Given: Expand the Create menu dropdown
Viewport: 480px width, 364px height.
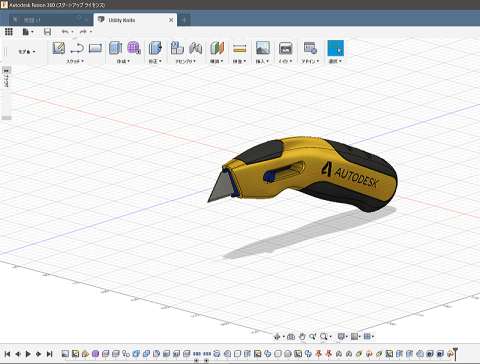Looking at the screenshot, I should [x=123, y=61].
